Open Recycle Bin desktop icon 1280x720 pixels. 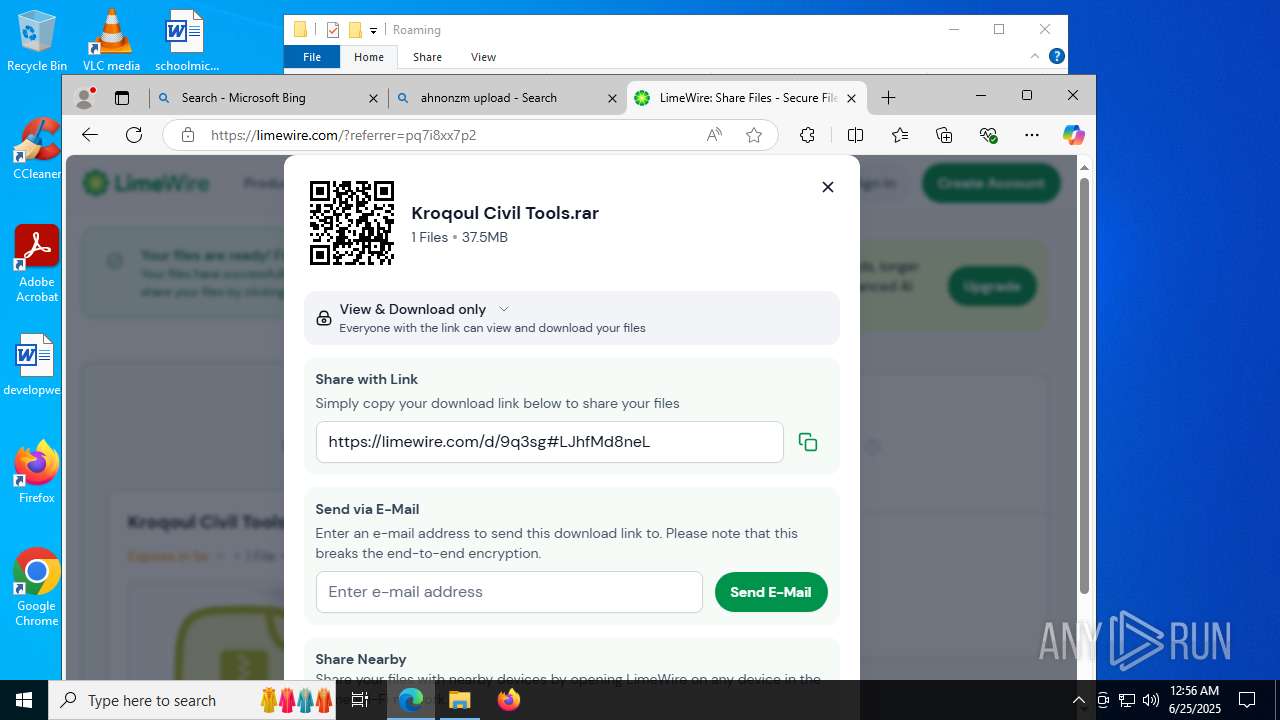click(37, 41)
